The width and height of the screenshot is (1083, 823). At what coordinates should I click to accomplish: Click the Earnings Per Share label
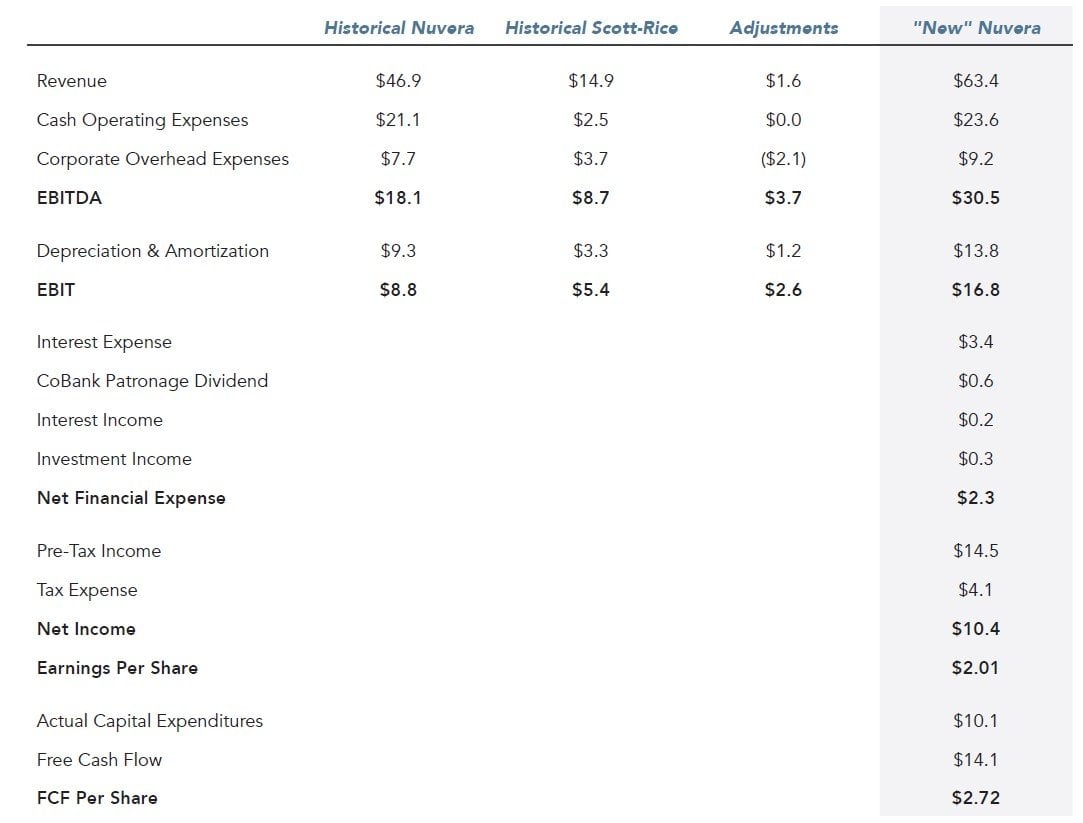(117, 668)
